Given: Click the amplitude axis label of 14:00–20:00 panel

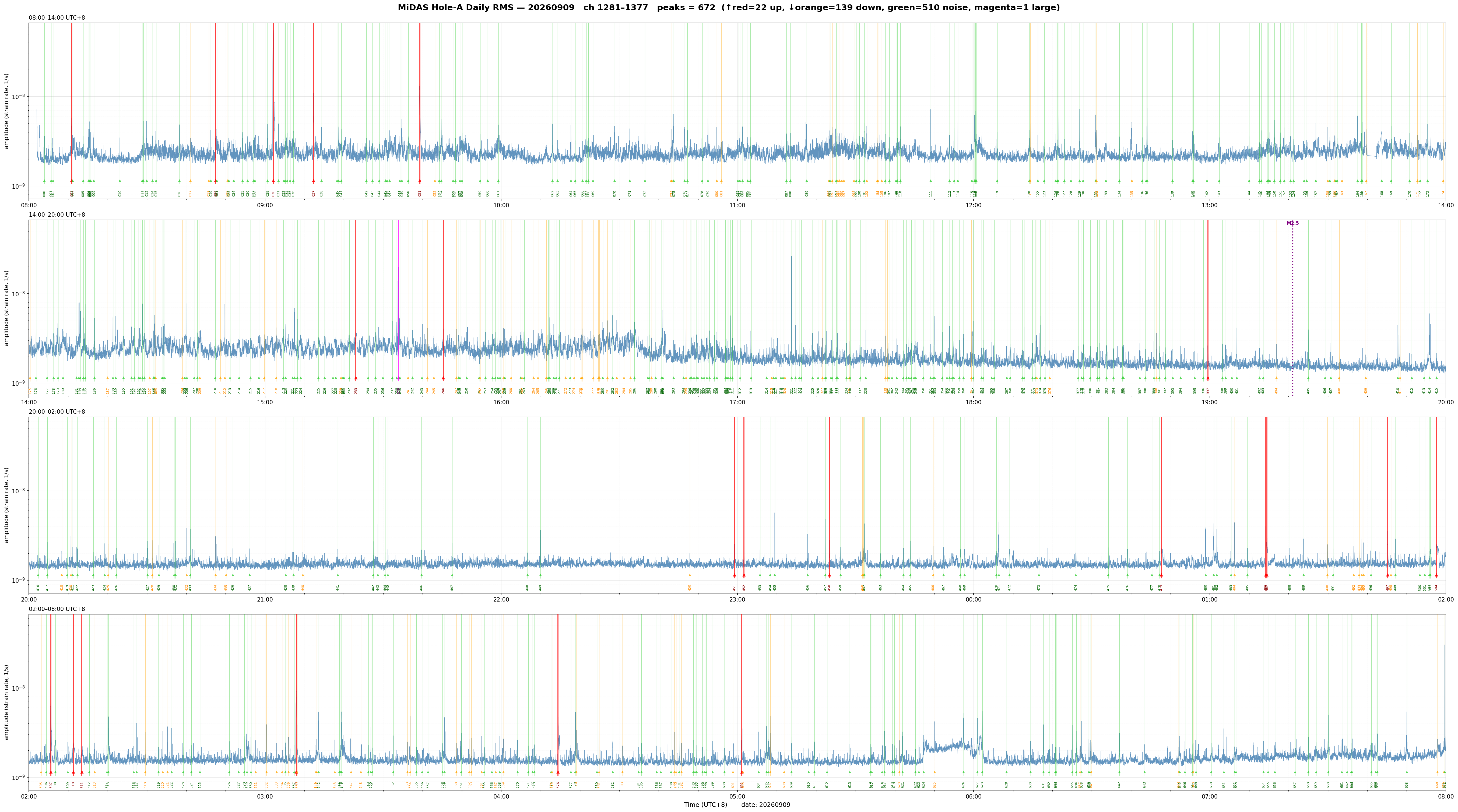Looking at the screenshot, I should point(7,308).
